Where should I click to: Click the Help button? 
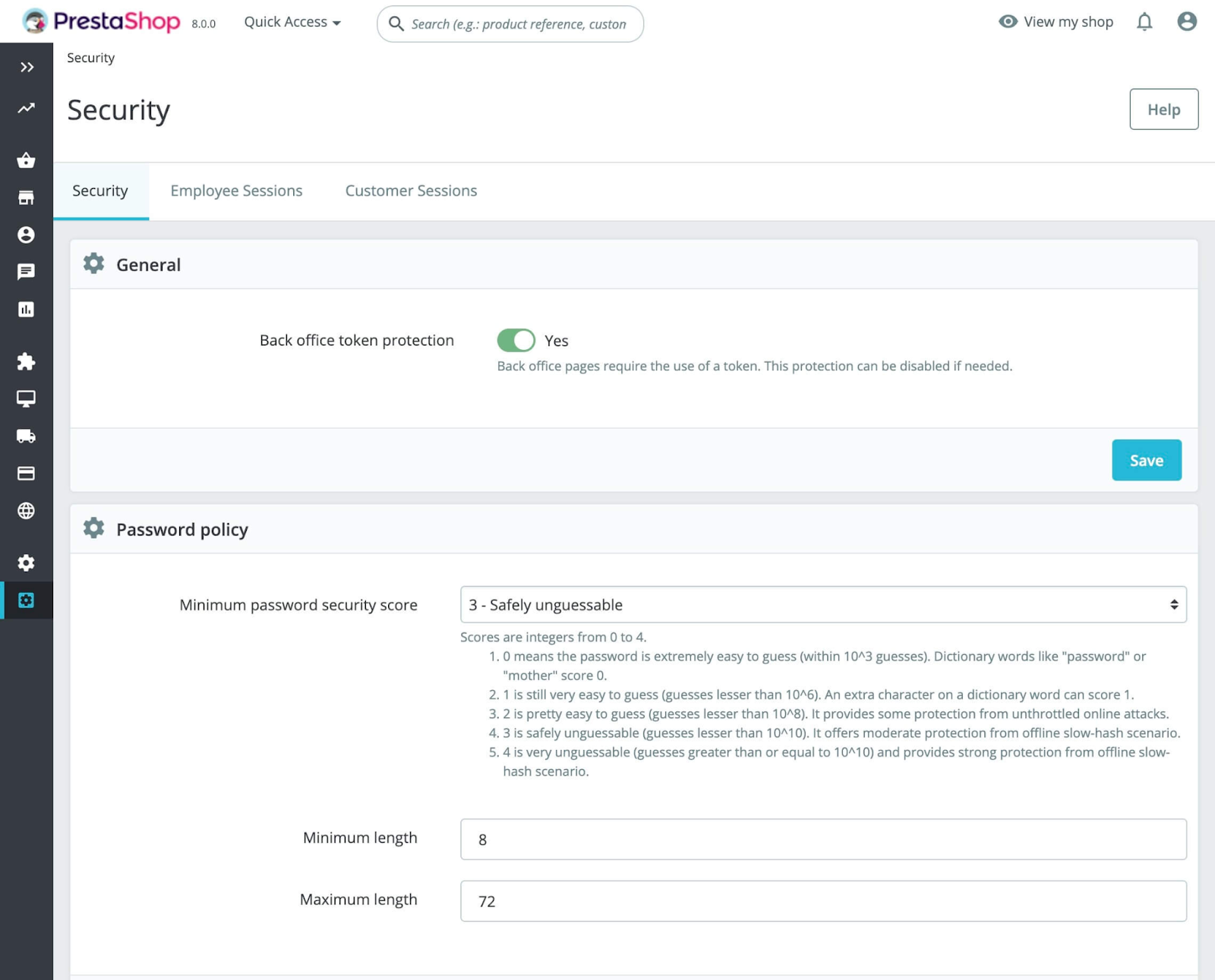[1163, 109]
